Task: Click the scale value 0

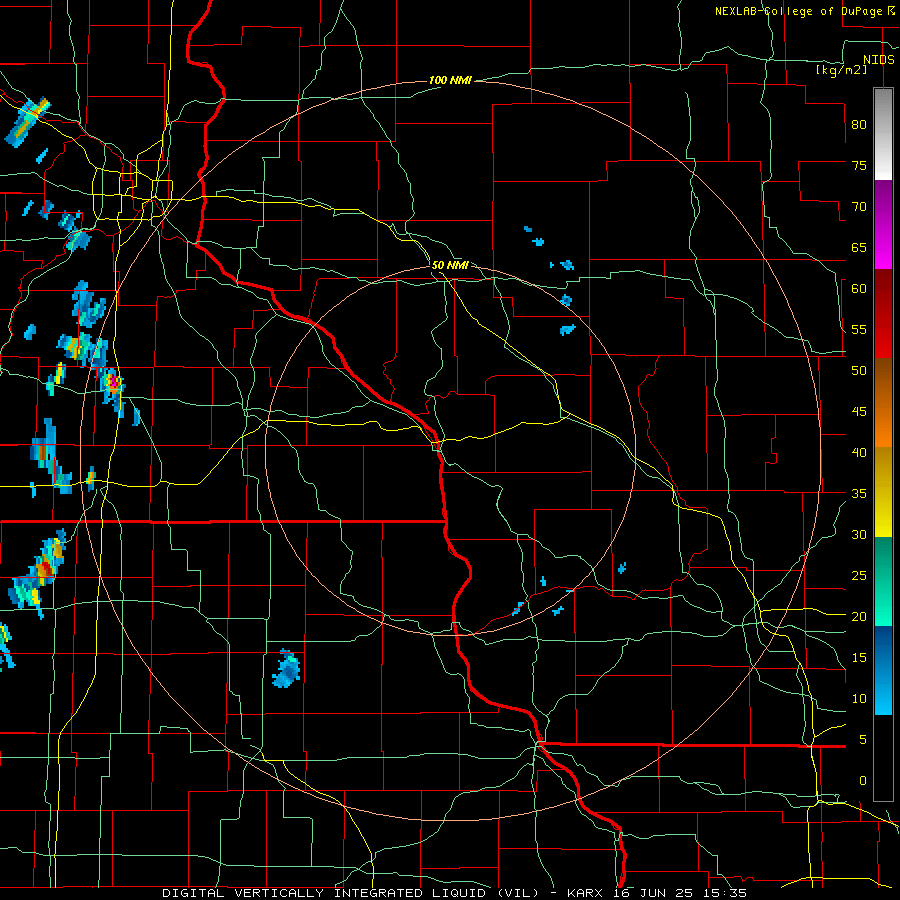Action: coord(863,781)
